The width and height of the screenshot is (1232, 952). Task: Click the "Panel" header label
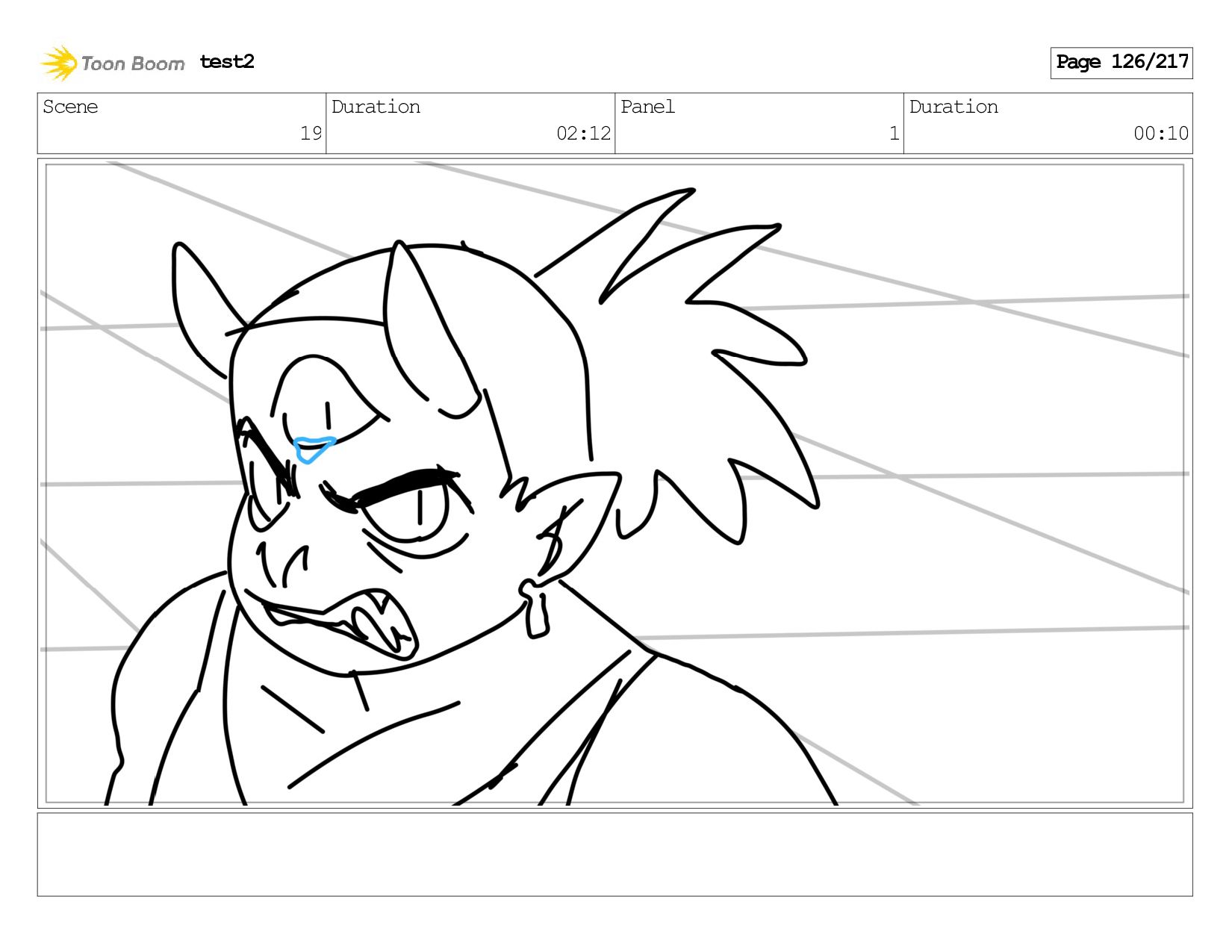(x=647, y=107)
